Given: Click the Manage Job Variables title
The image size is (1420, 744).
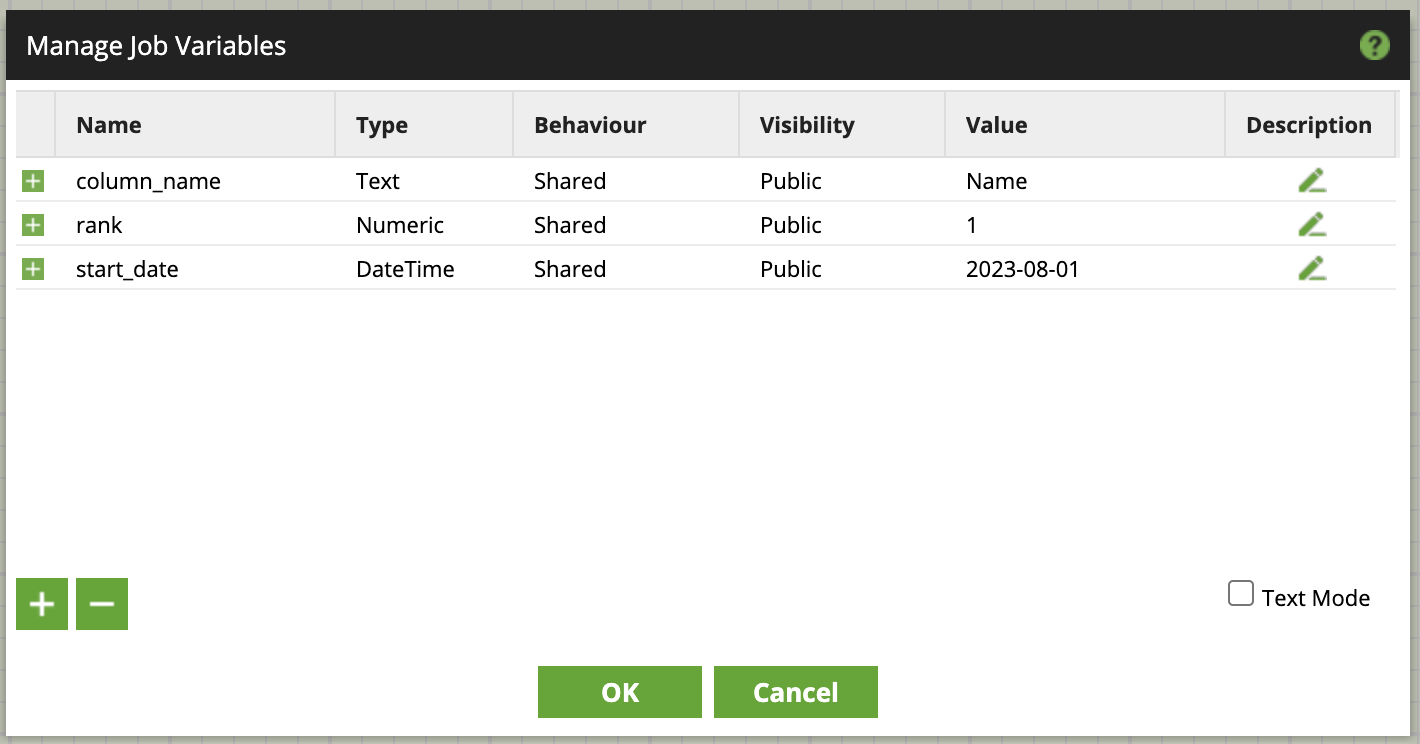Looking at the screenshot, I should (156, 46).
